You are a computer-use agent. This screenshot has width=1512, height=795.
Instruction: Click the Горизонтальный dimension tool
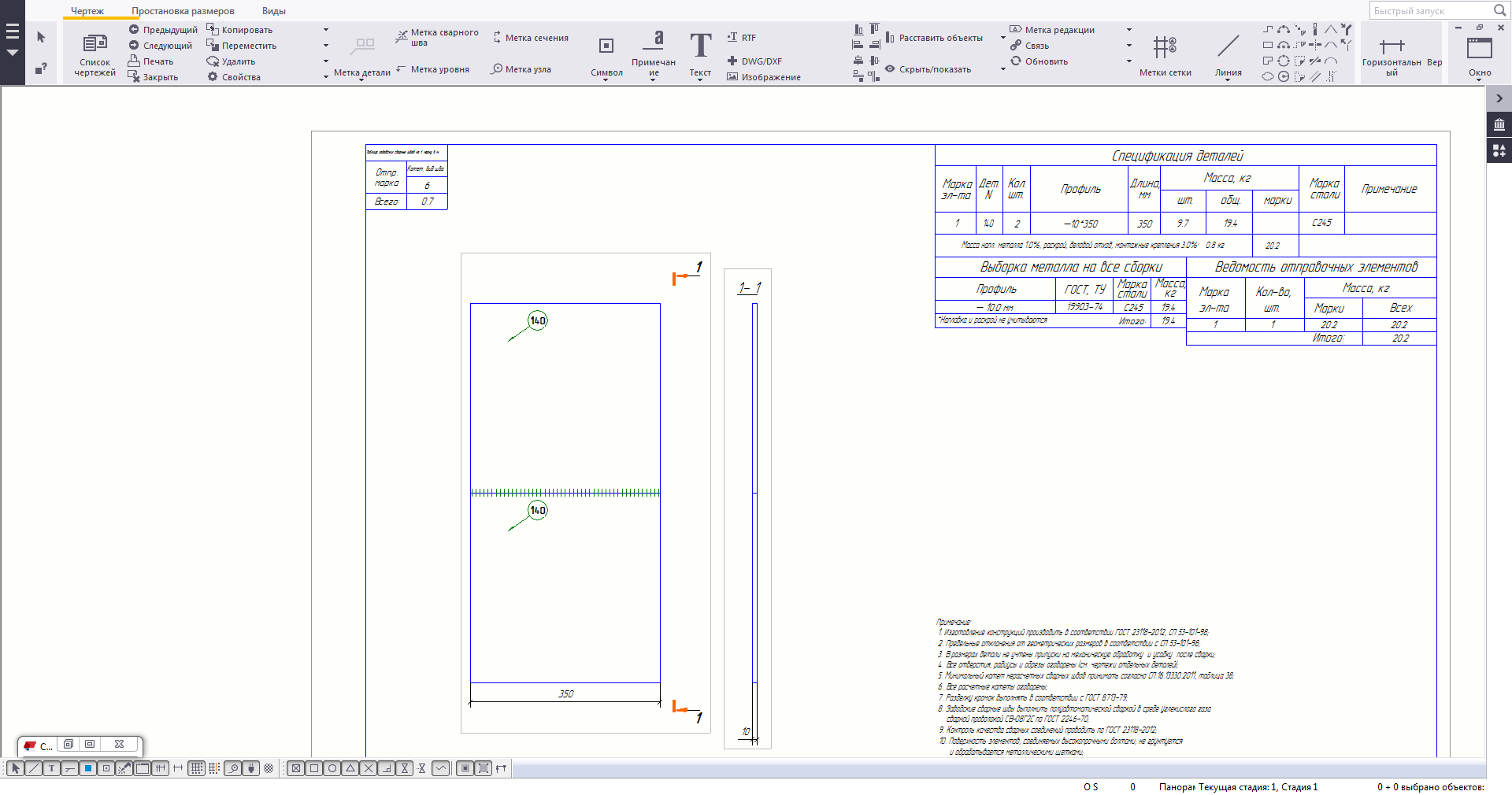(x=1392, y=46)
